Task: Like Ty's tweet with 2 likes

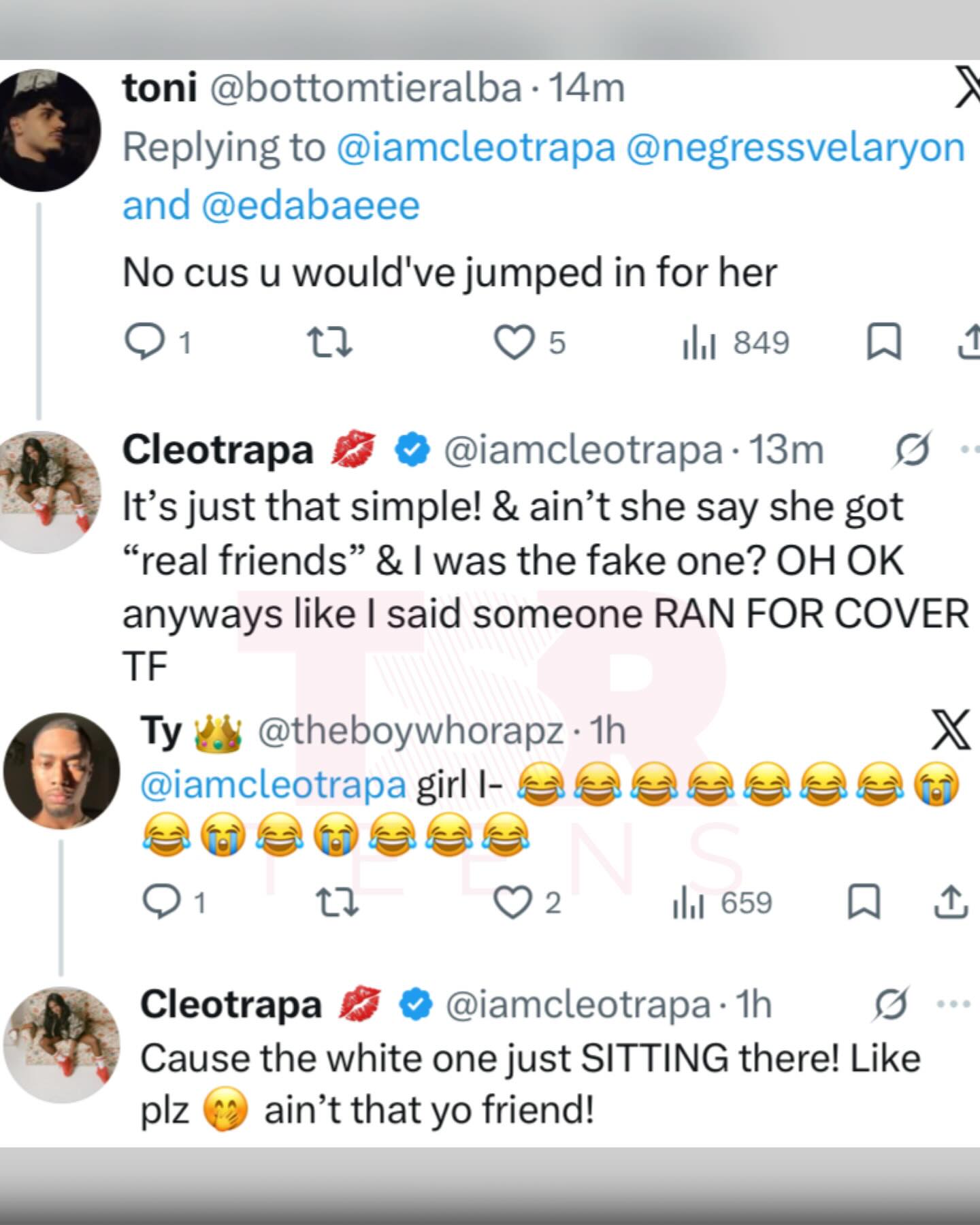Action: 514,903
